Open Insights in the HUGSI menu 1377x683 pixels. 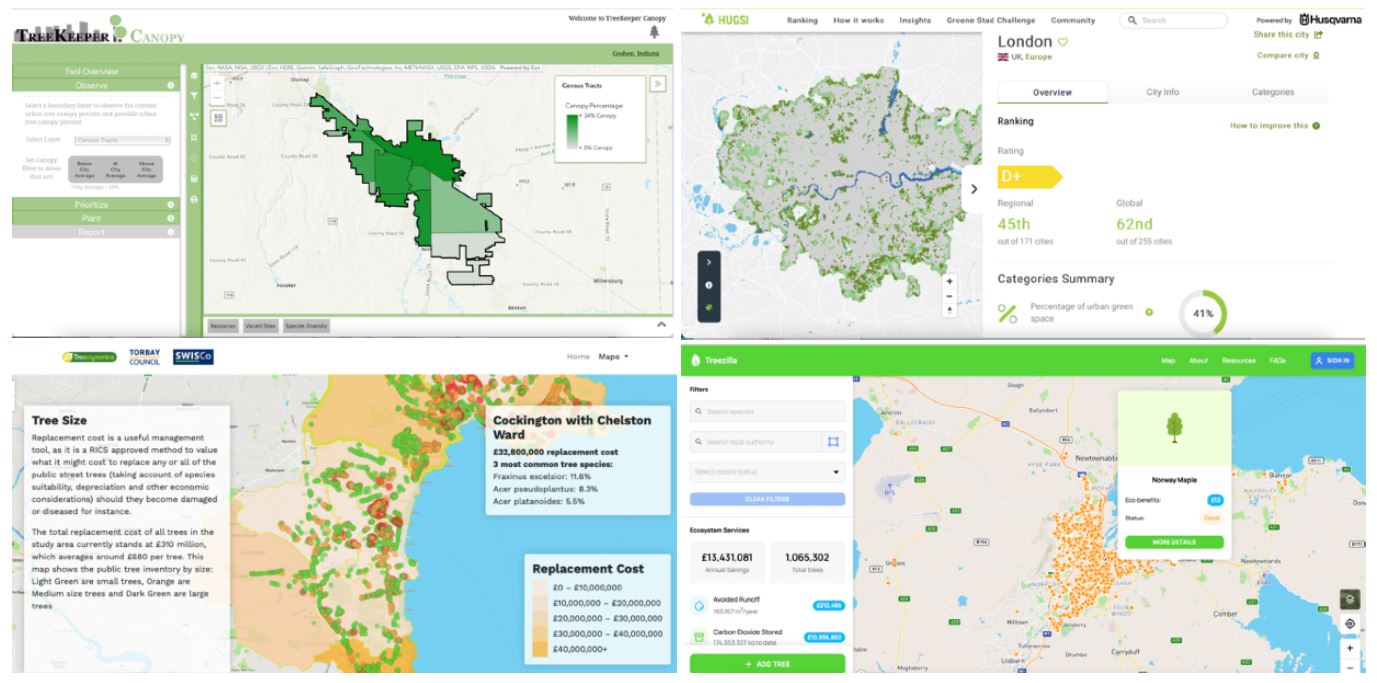(x=915, y=20)
